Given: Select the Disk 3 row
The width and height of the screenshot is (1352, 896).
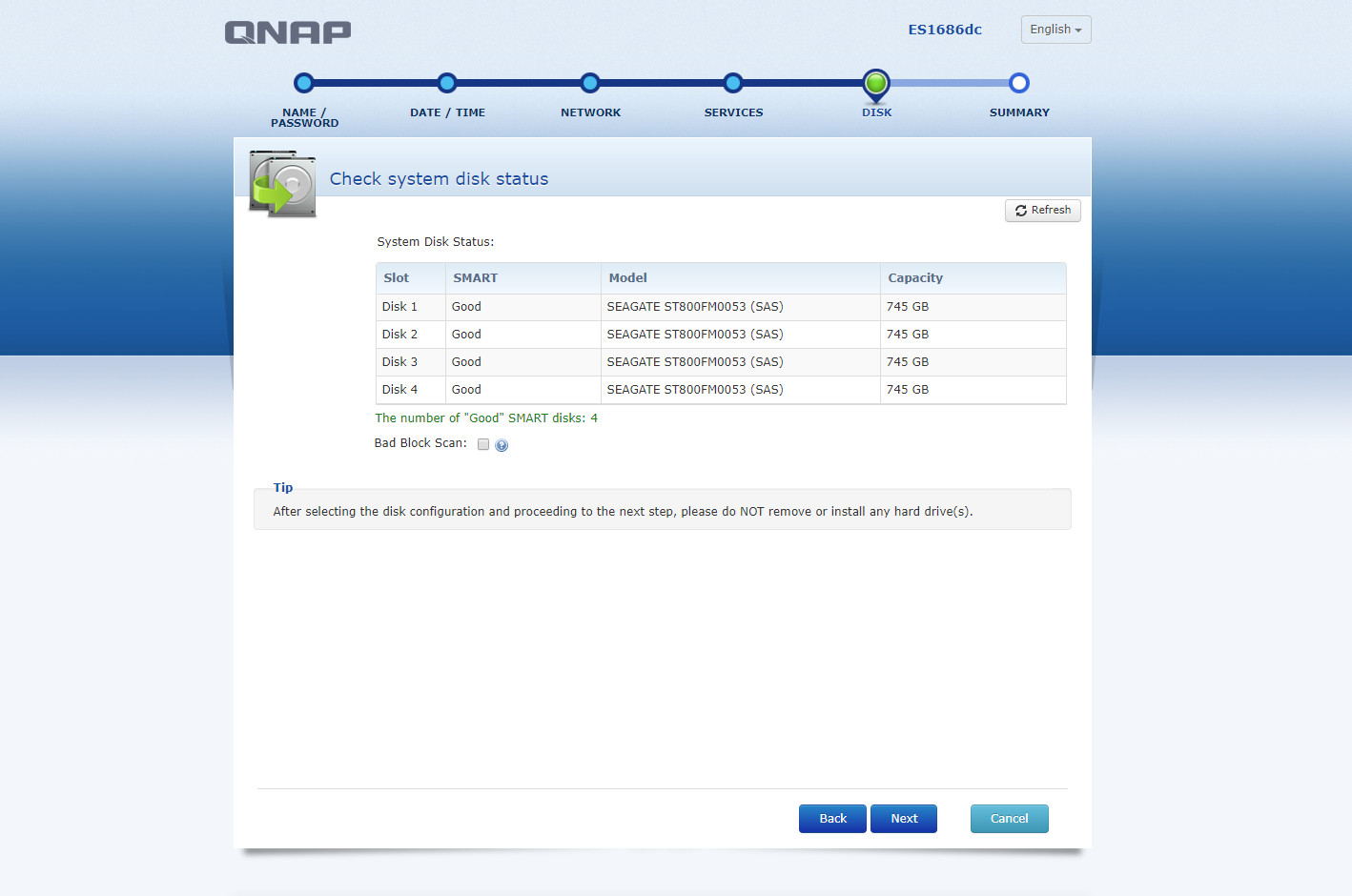Looking at the screenshot, I should [720, 362].
